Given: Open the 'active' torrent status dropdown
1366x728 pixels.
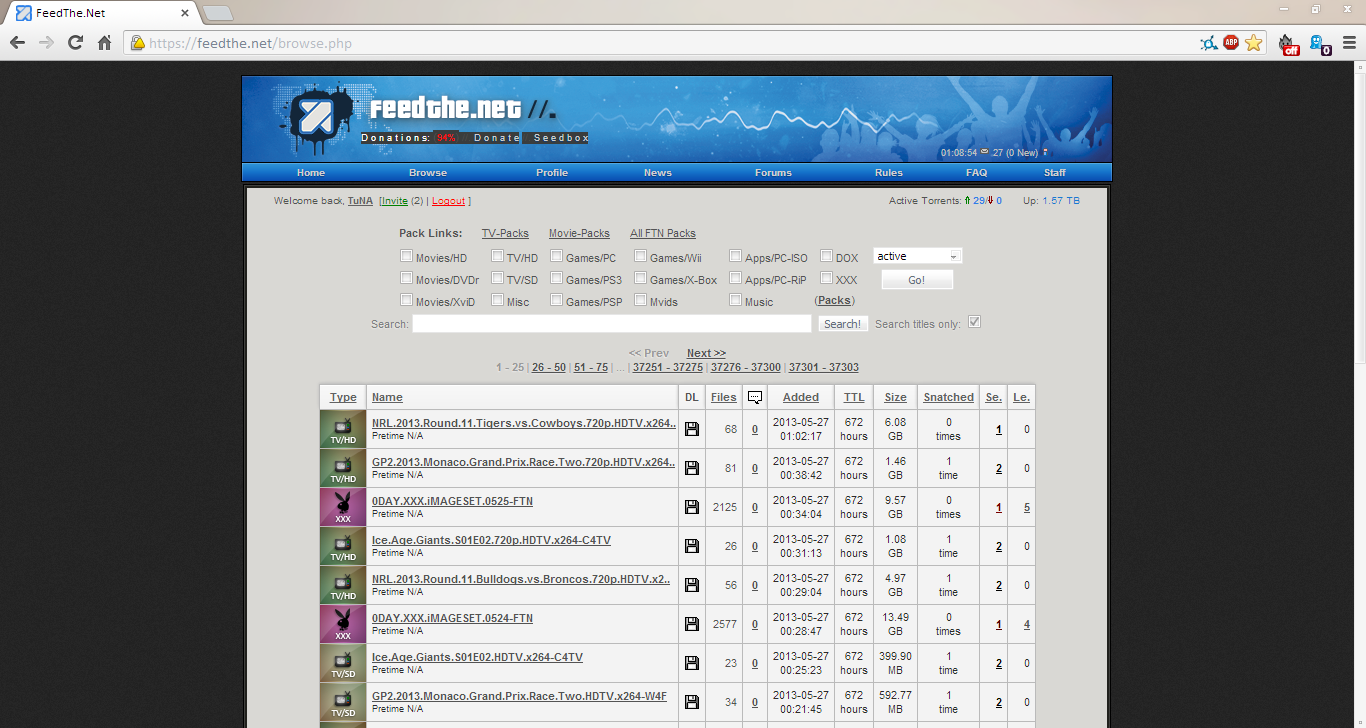Looking at the screenshot, I should pos(917,256).
